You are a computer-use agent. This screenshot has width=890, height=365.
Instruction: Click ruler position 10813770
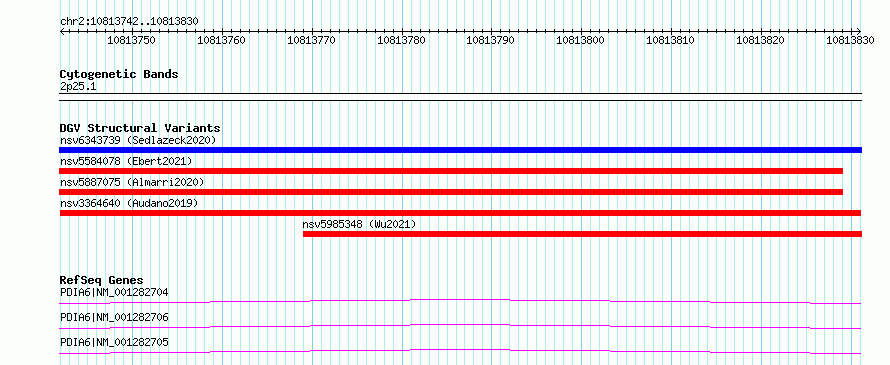[x=312, y=40]
